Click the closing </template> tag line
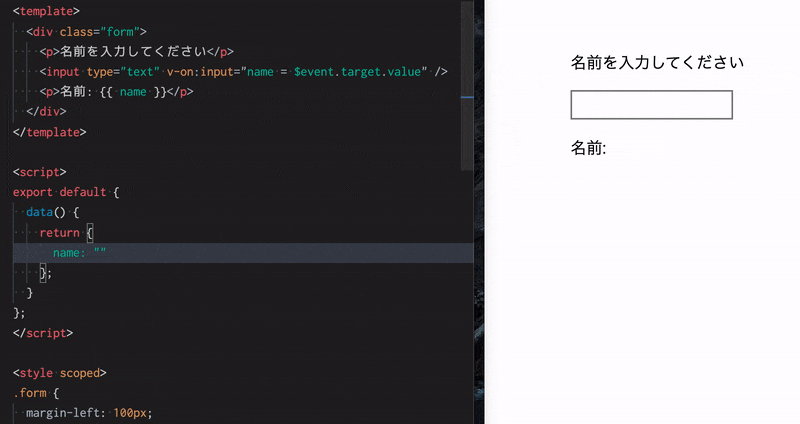This screenshot has height=424, width=800. 49,132
